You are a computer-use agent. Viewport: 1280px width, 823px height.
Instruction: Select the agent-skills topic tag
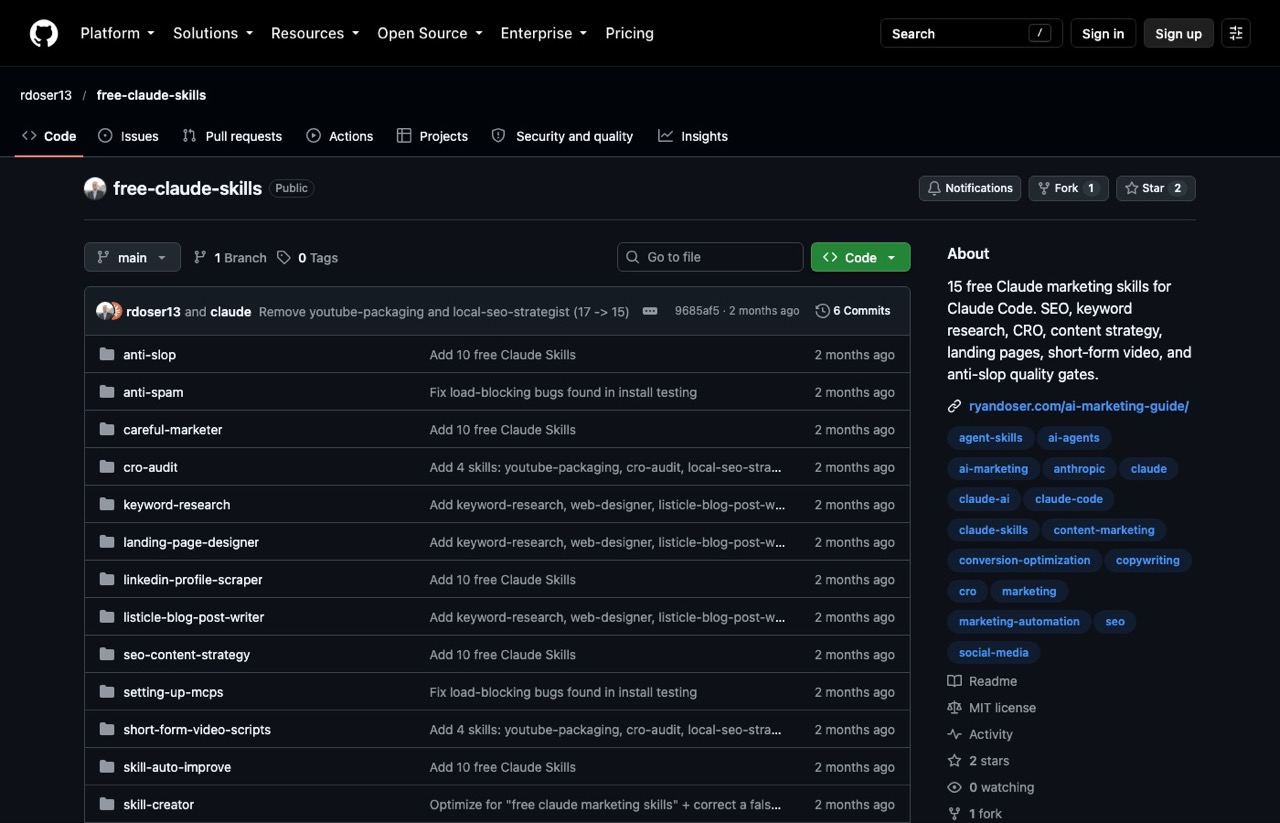click(x=991, y=438)
